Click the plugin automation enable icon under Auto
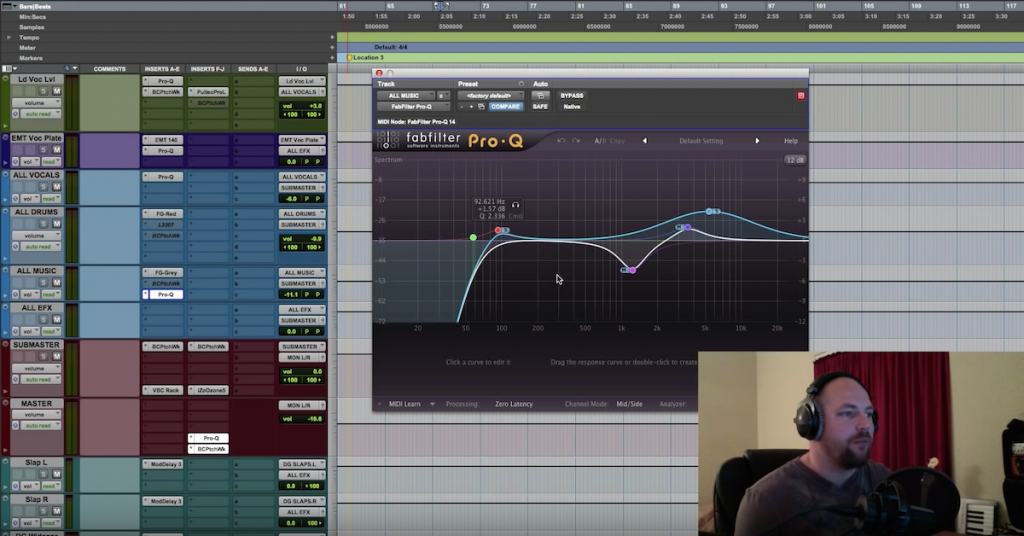The image size is (1024, 536). coord(540,95)
